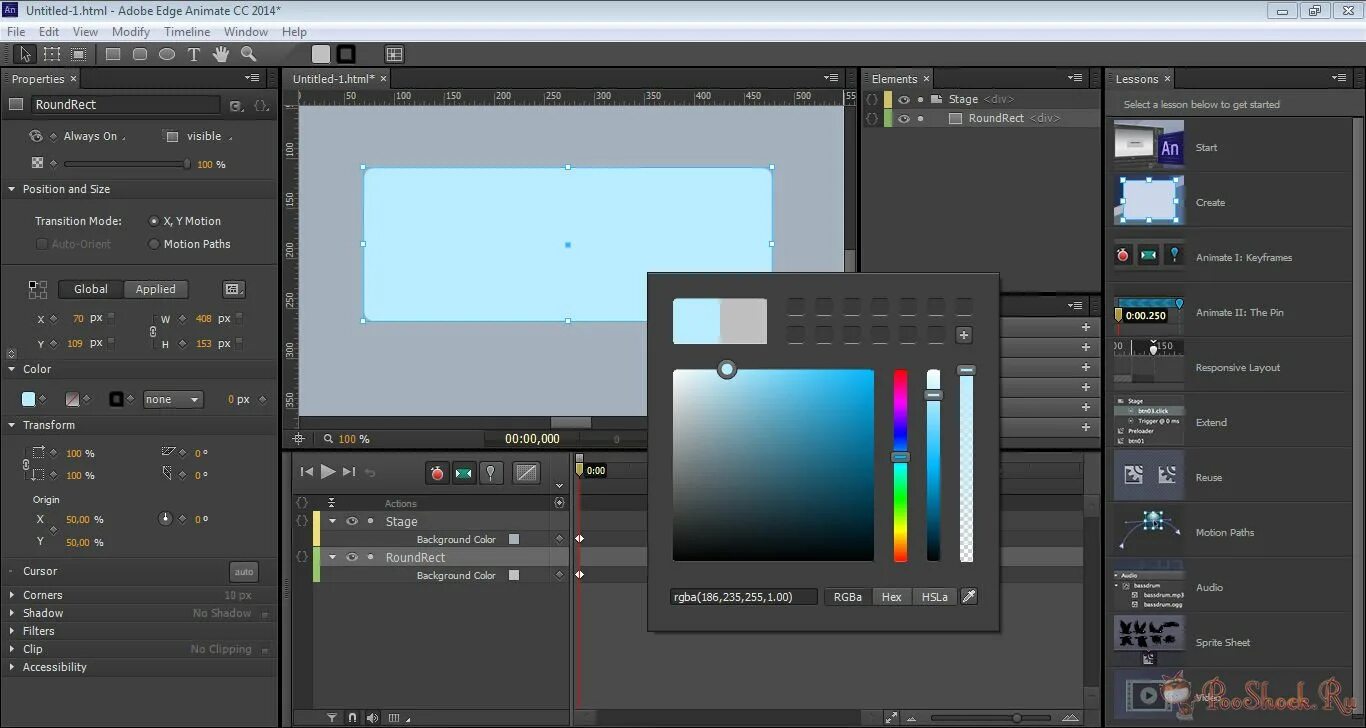Open element class button beside RoundRect

236,105
